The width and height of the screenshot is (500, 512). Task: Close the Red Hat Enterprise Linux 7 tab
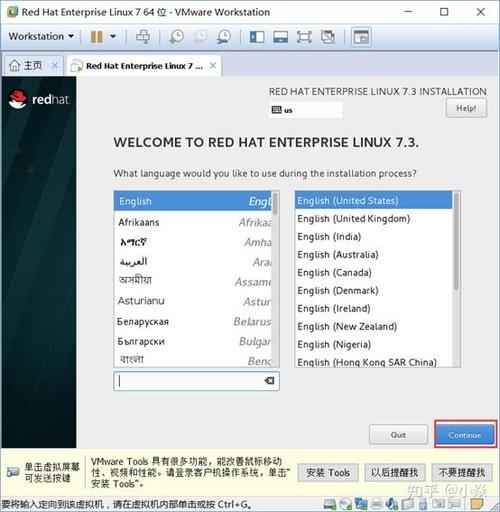[x=213, y=66]
